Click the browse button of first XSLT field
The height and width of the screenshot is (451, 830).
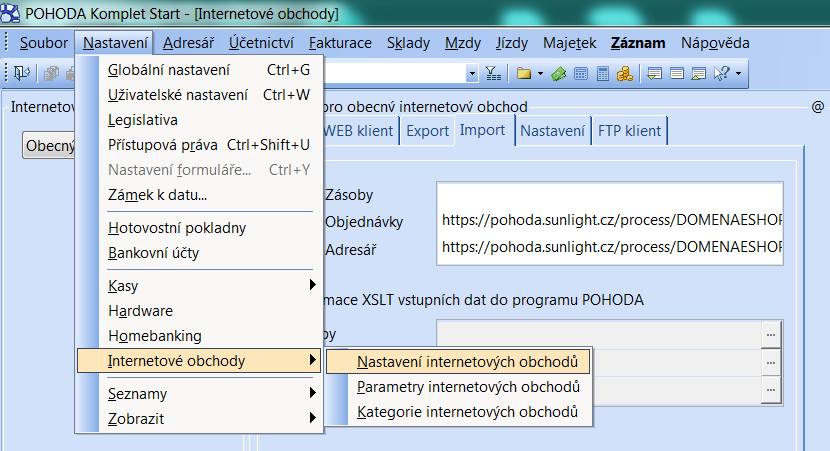click(771, 335)
